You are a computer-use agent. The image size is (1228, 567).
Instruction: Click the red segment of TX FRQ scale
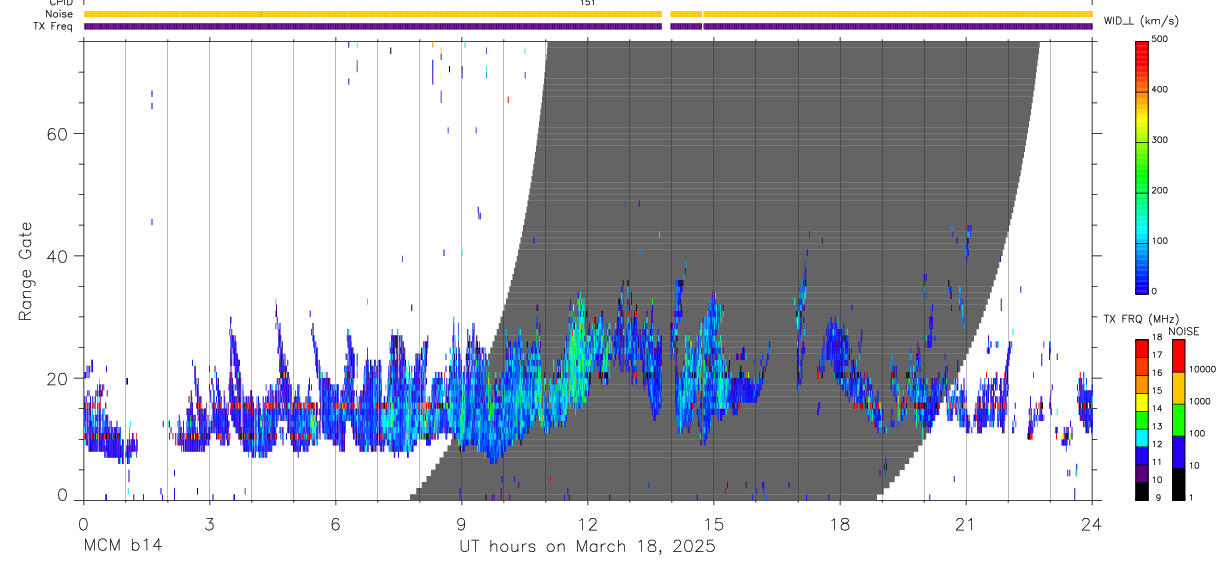[x=1141, y=347]
